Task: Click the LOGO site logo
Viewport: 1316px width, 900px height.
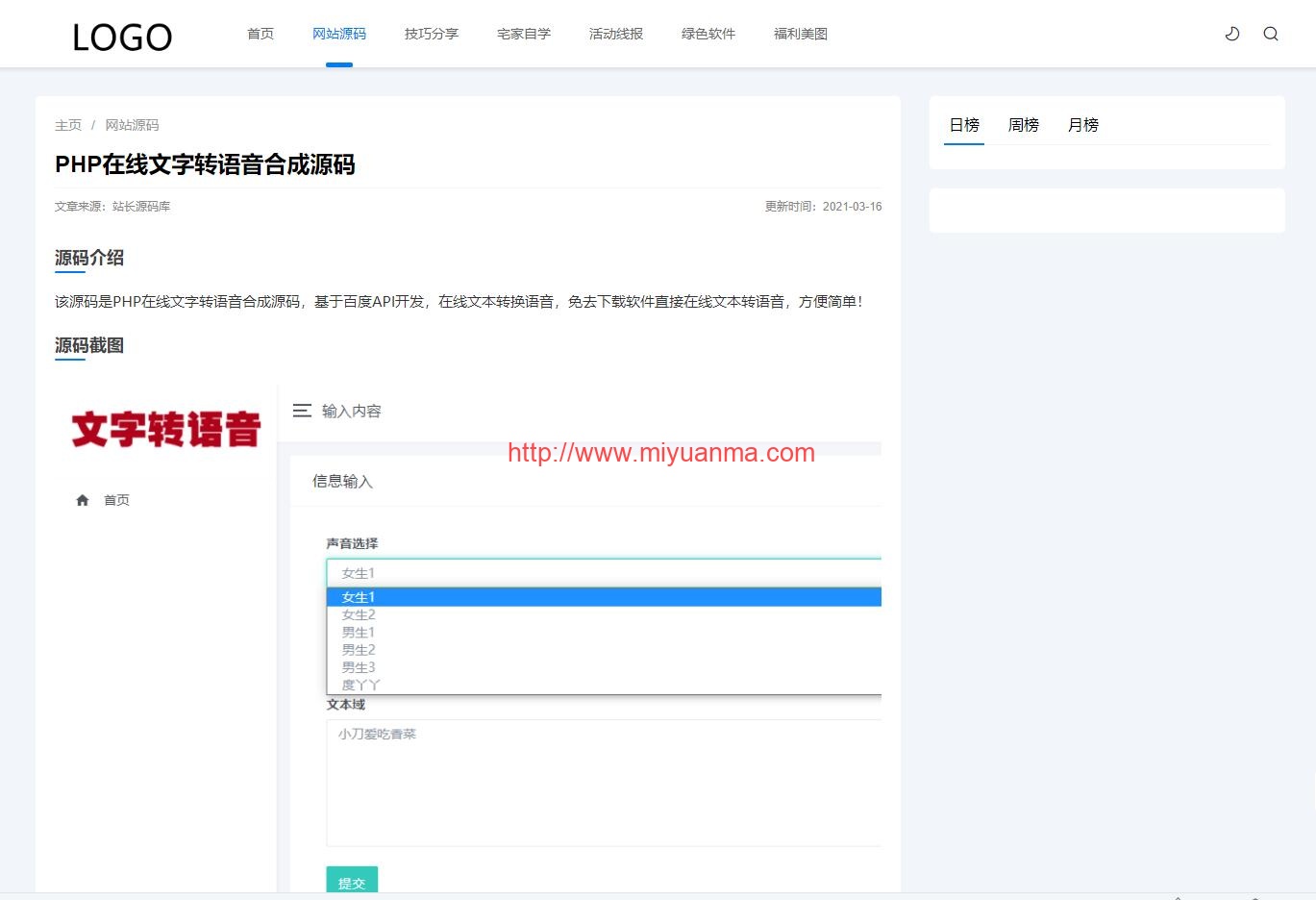Action: (x=122, y=37)
